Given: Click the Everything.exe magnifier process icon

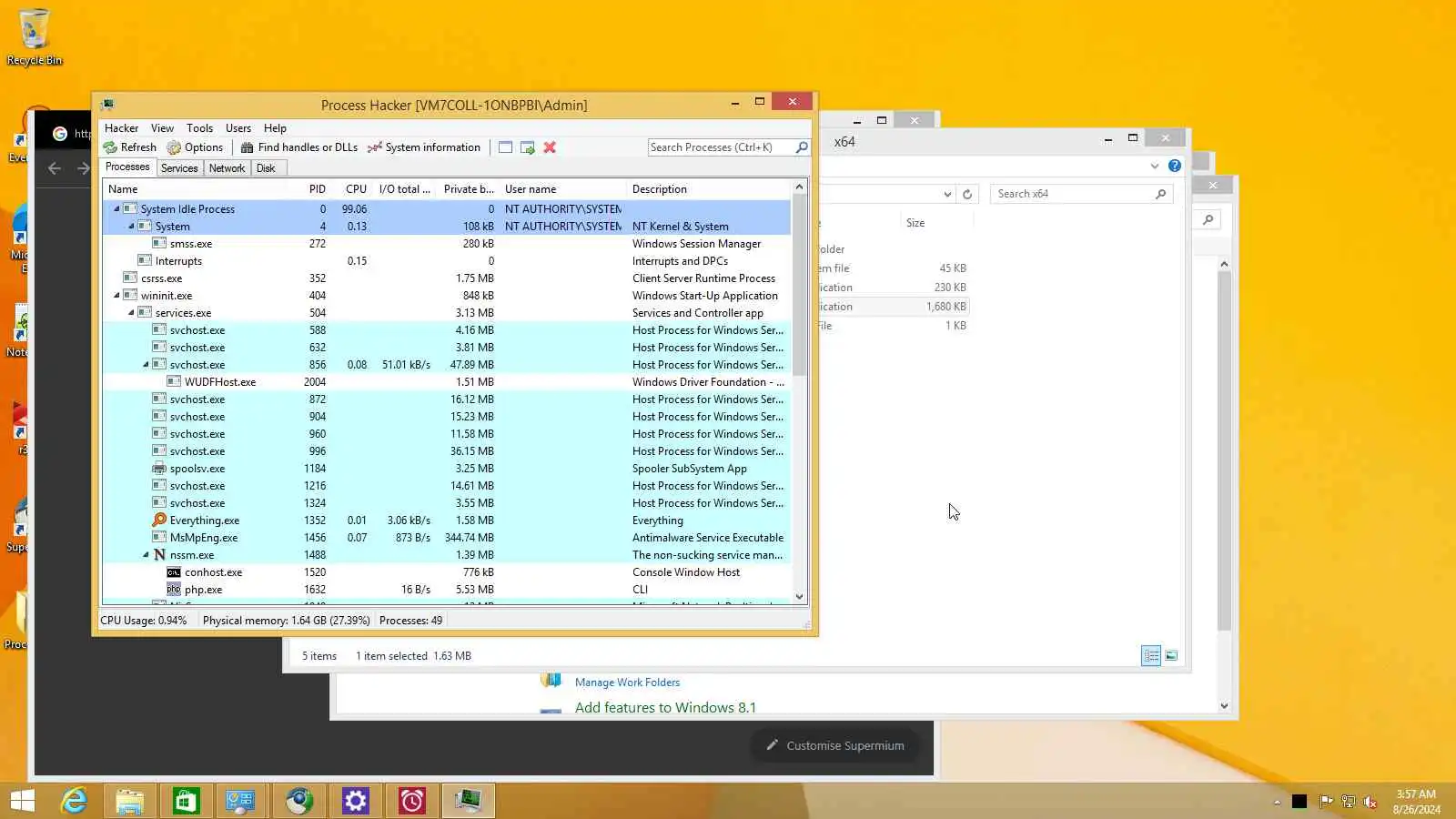Looking at the screenshot, I should click(159, 521).
